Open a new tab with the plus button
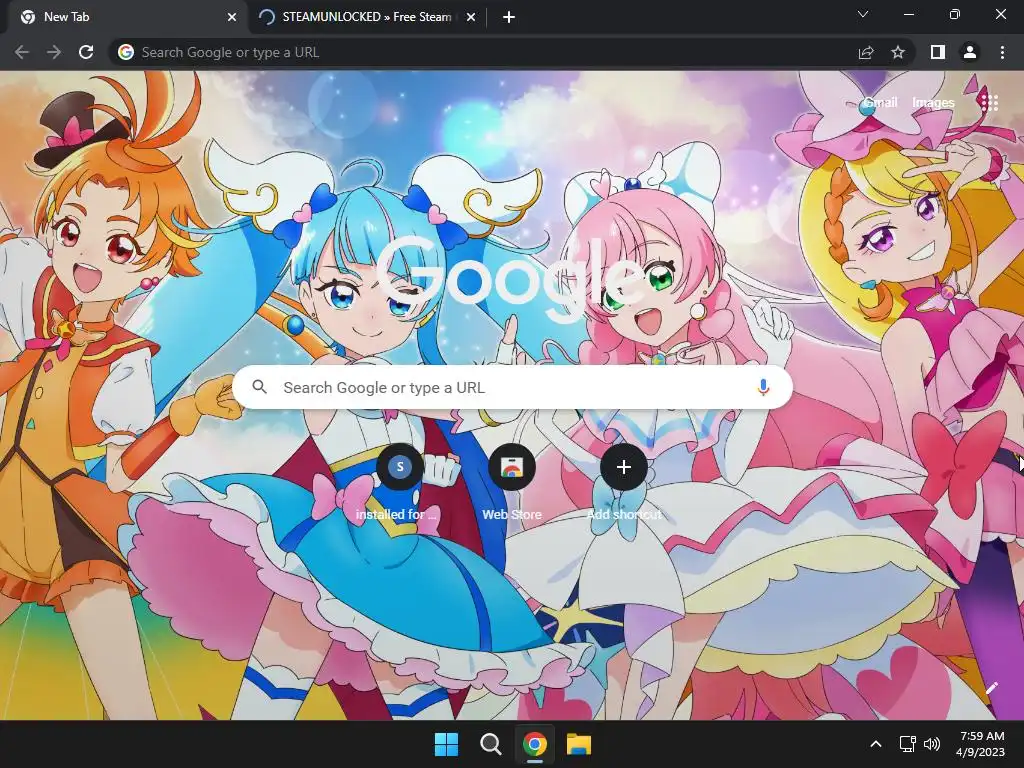The image size is (1024, 768). point(509,18)
